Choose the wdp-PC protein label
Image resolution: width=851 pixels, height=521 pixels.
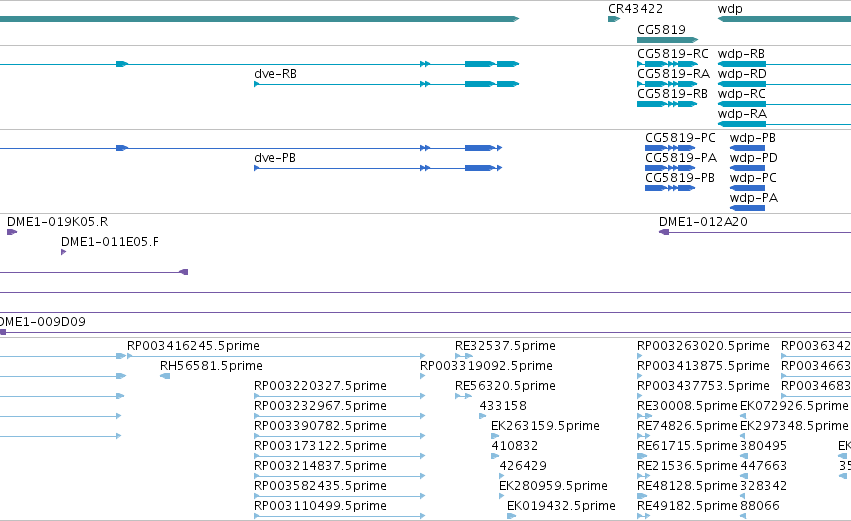click(x=753, y=178)
